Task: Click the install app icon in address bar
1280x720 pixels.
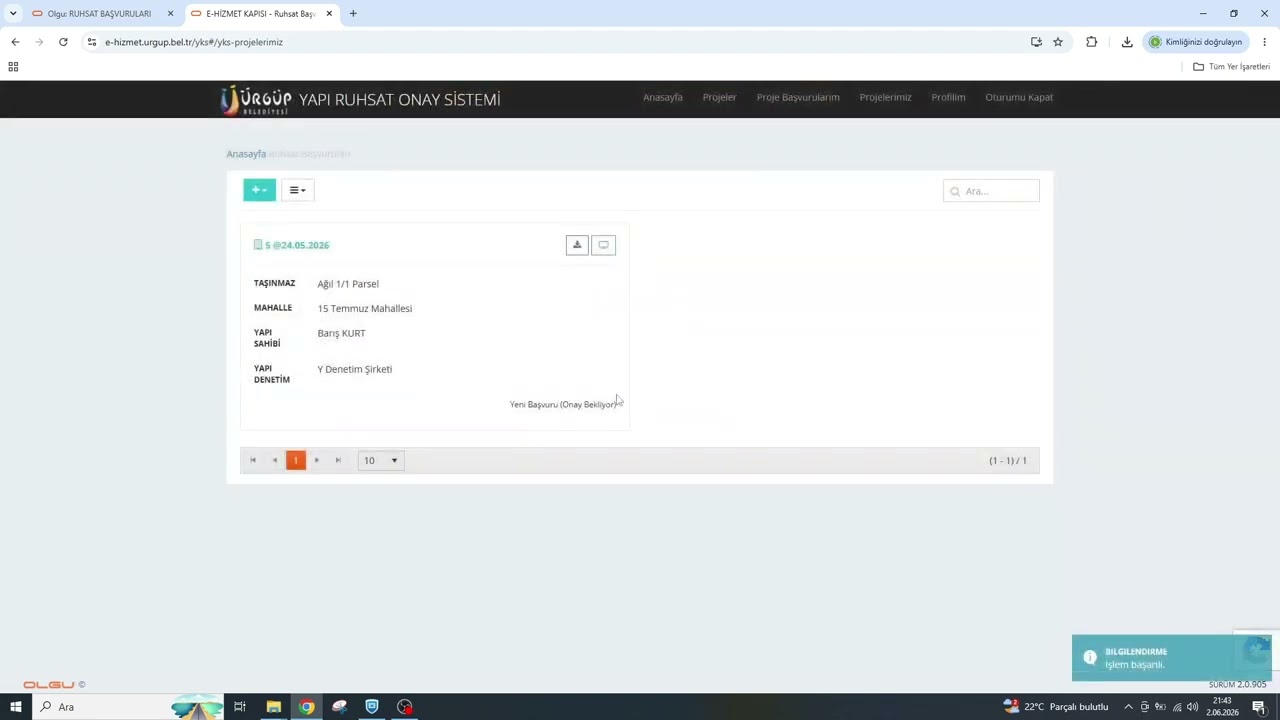Action: pyautogui.click(x=1036, y=42)
